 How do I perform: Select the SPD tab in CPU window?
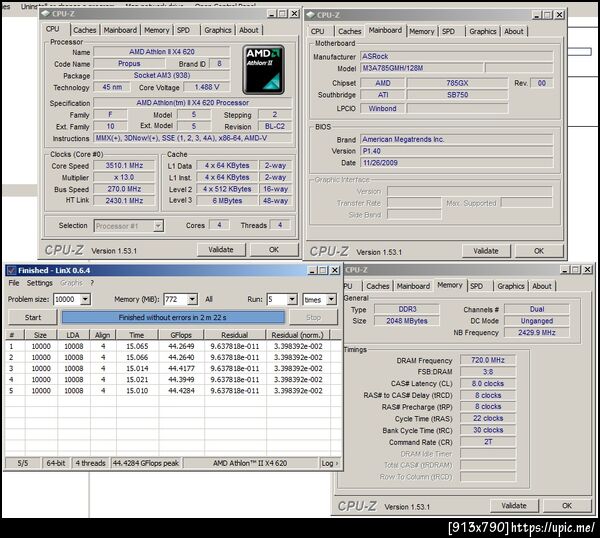(183, 30)
